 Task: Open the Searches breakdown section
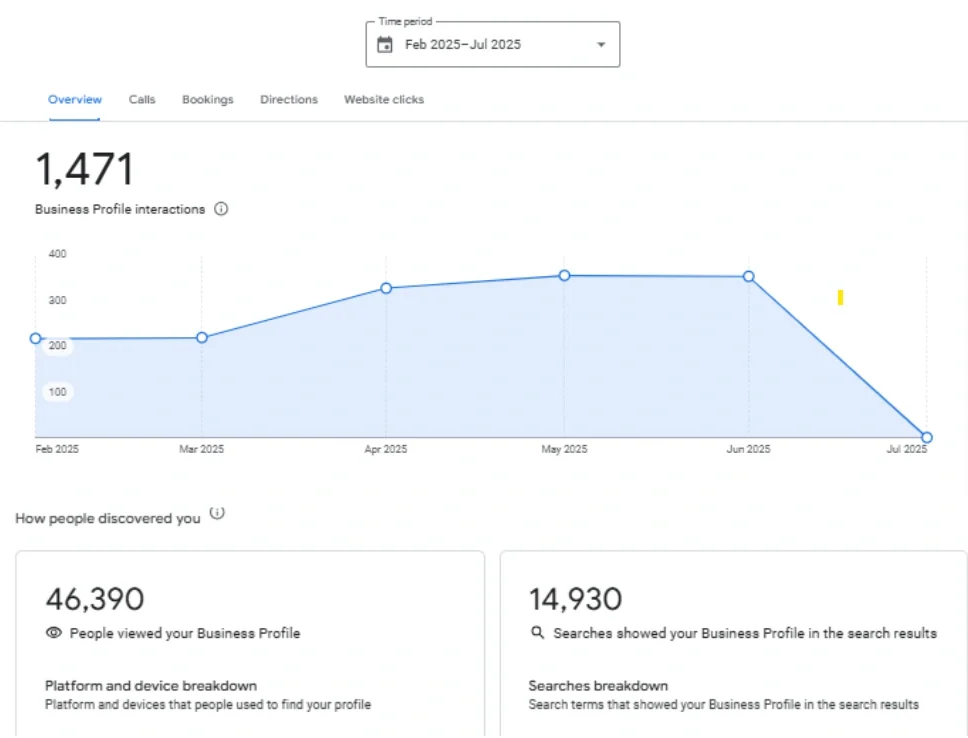point(598,686)
